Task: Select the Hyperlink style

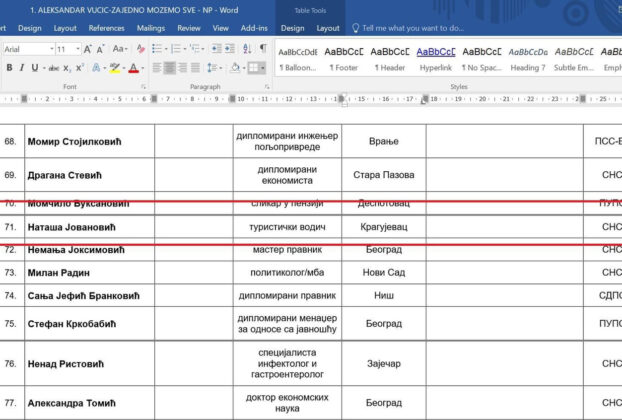Action: 435,57
